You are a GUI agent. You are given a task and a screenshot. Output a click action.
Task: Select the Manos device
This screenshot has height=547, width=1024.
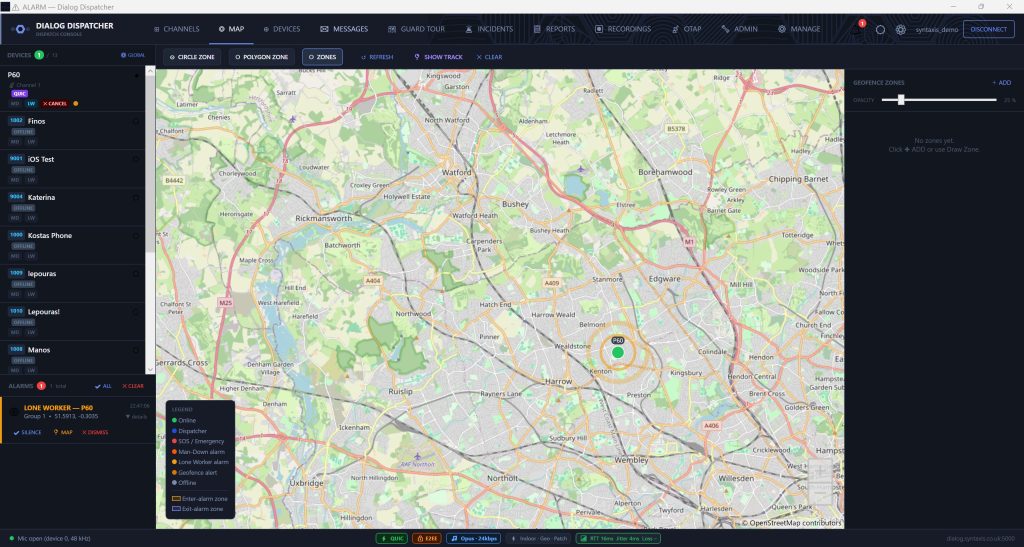(x=72, y=358)
